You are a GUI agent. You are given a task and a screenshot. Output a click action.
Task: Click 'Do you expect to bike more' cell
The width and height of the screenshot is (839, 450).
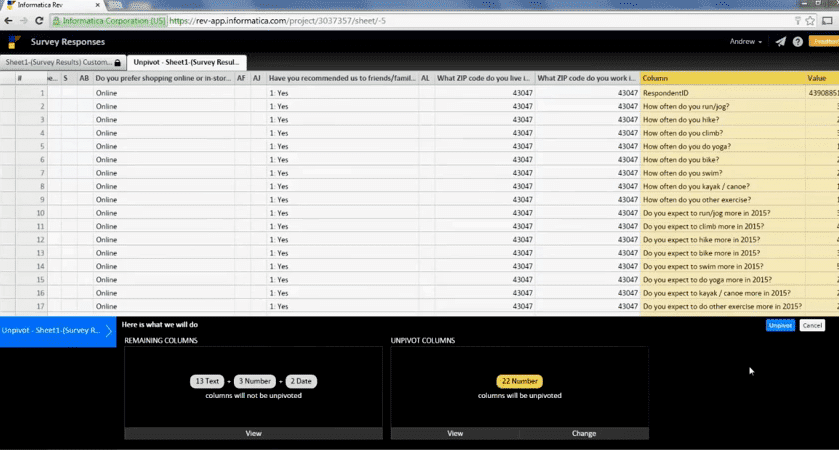coord(722,253)
